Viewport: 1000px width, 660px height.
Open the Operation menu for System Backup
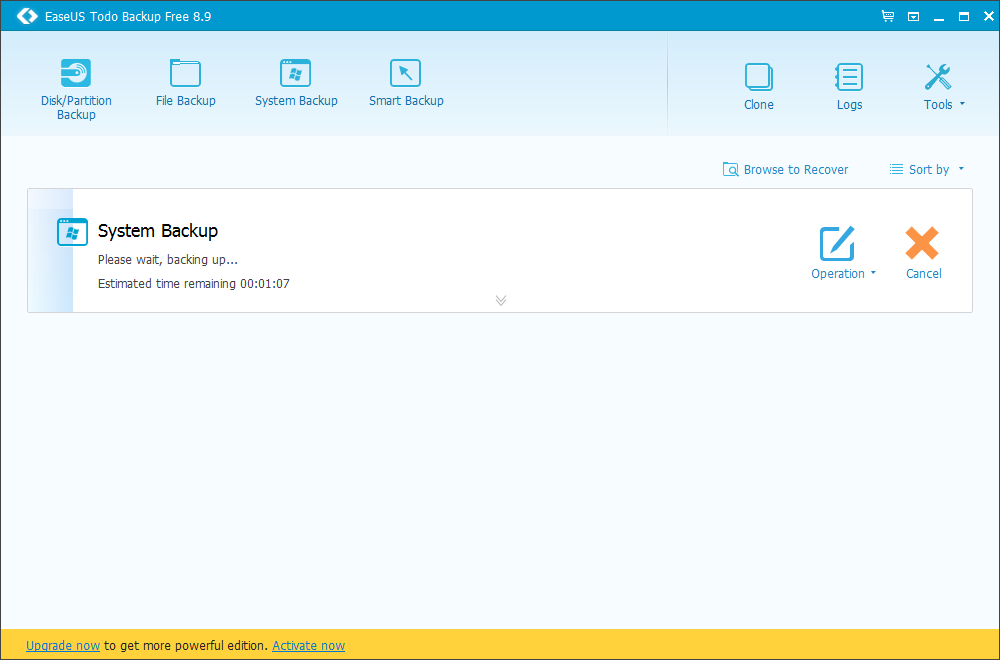tap(843, 253)
